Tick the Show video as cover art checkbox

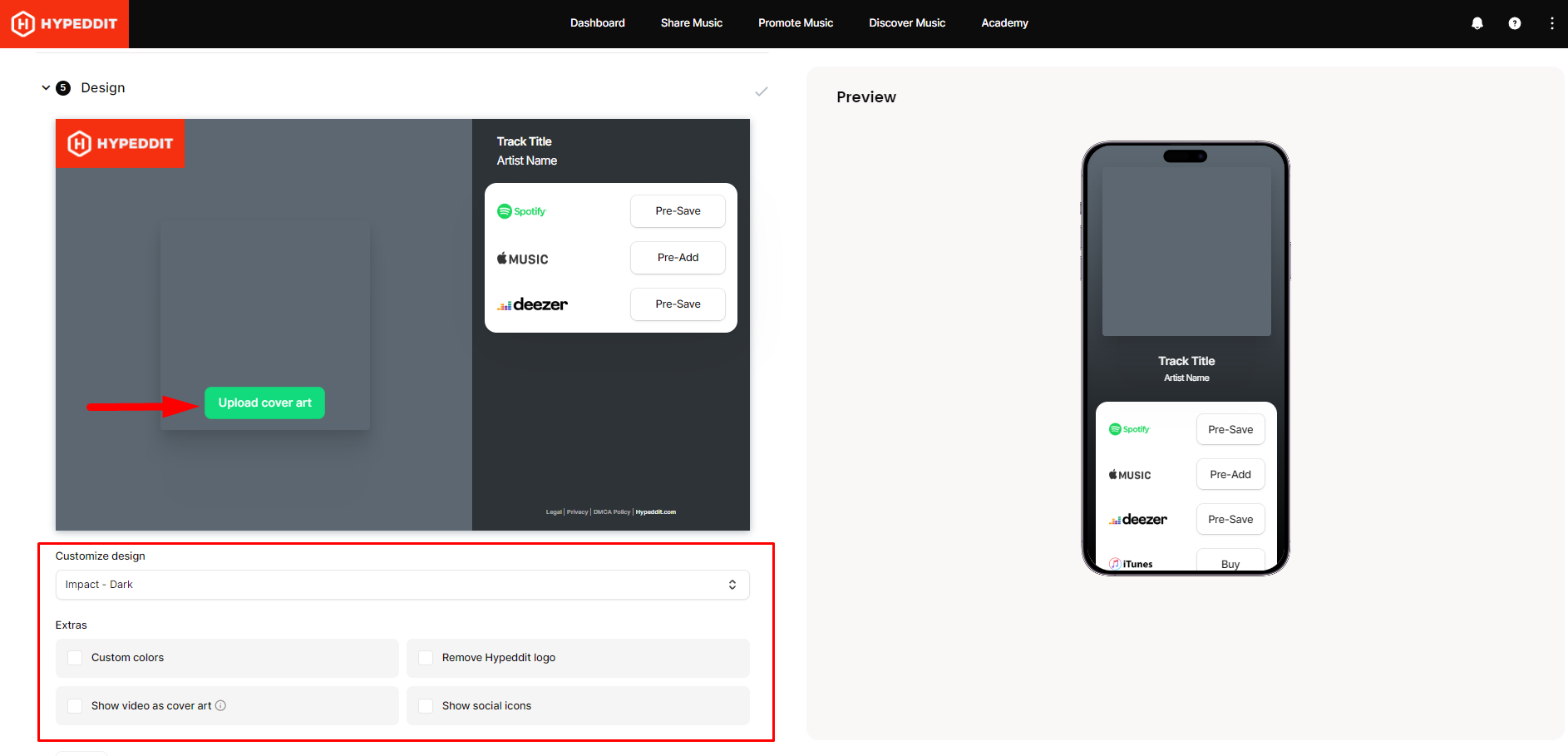[75, 706]
